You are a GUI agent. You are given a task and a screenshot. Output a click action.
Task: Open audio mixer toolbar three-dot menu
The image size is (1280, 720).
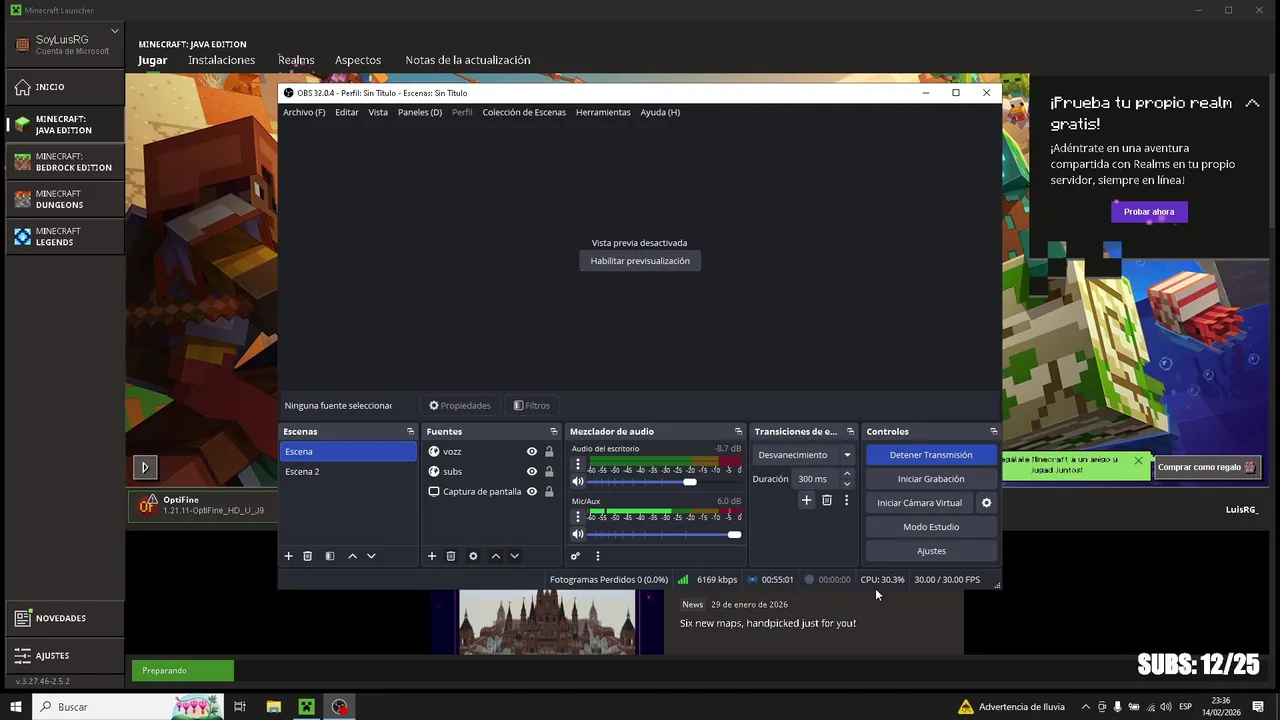(x=597, y=556)
